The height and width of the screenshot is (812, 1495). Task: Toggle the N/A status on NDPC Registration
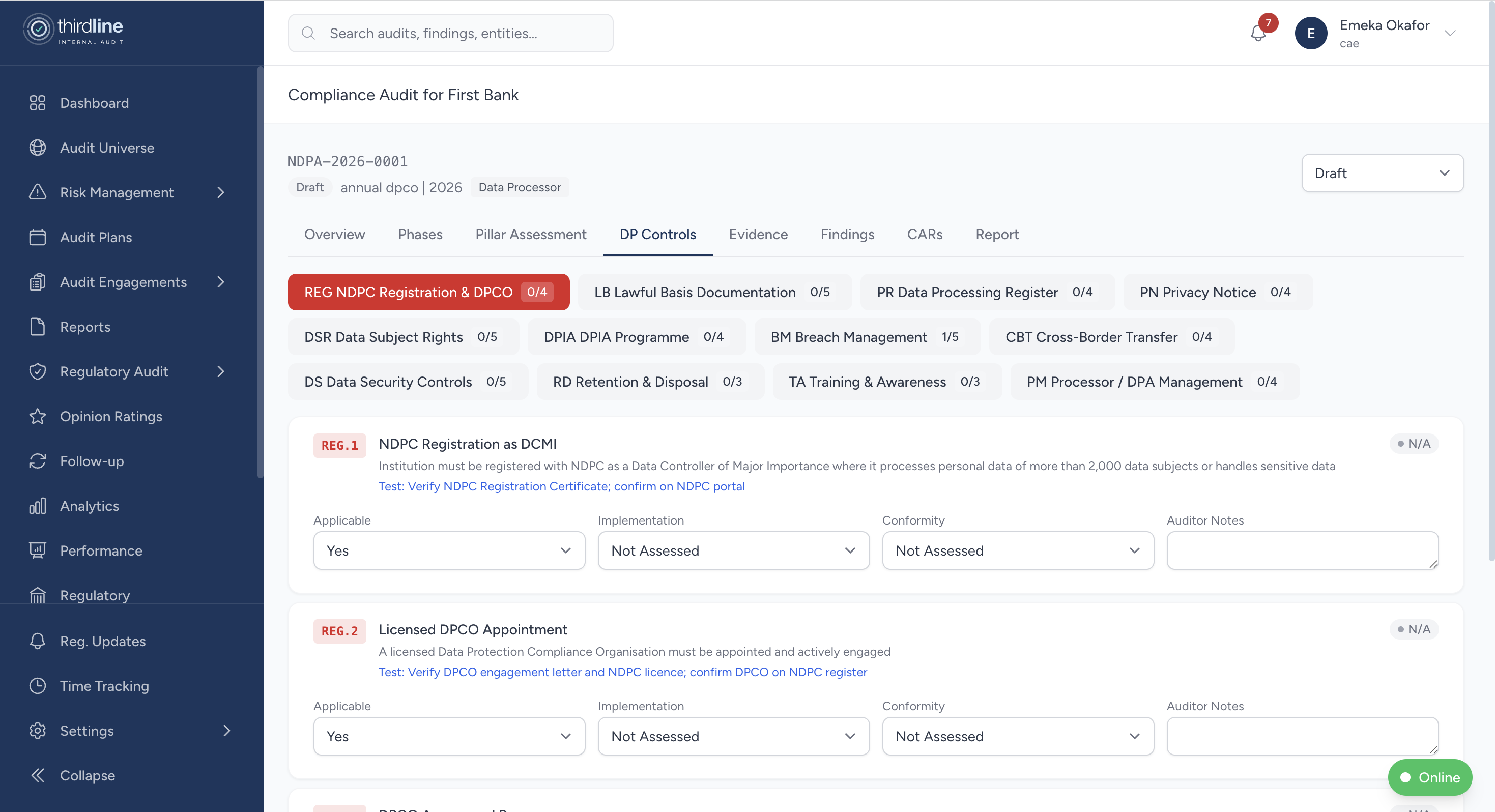point(1413,444)
